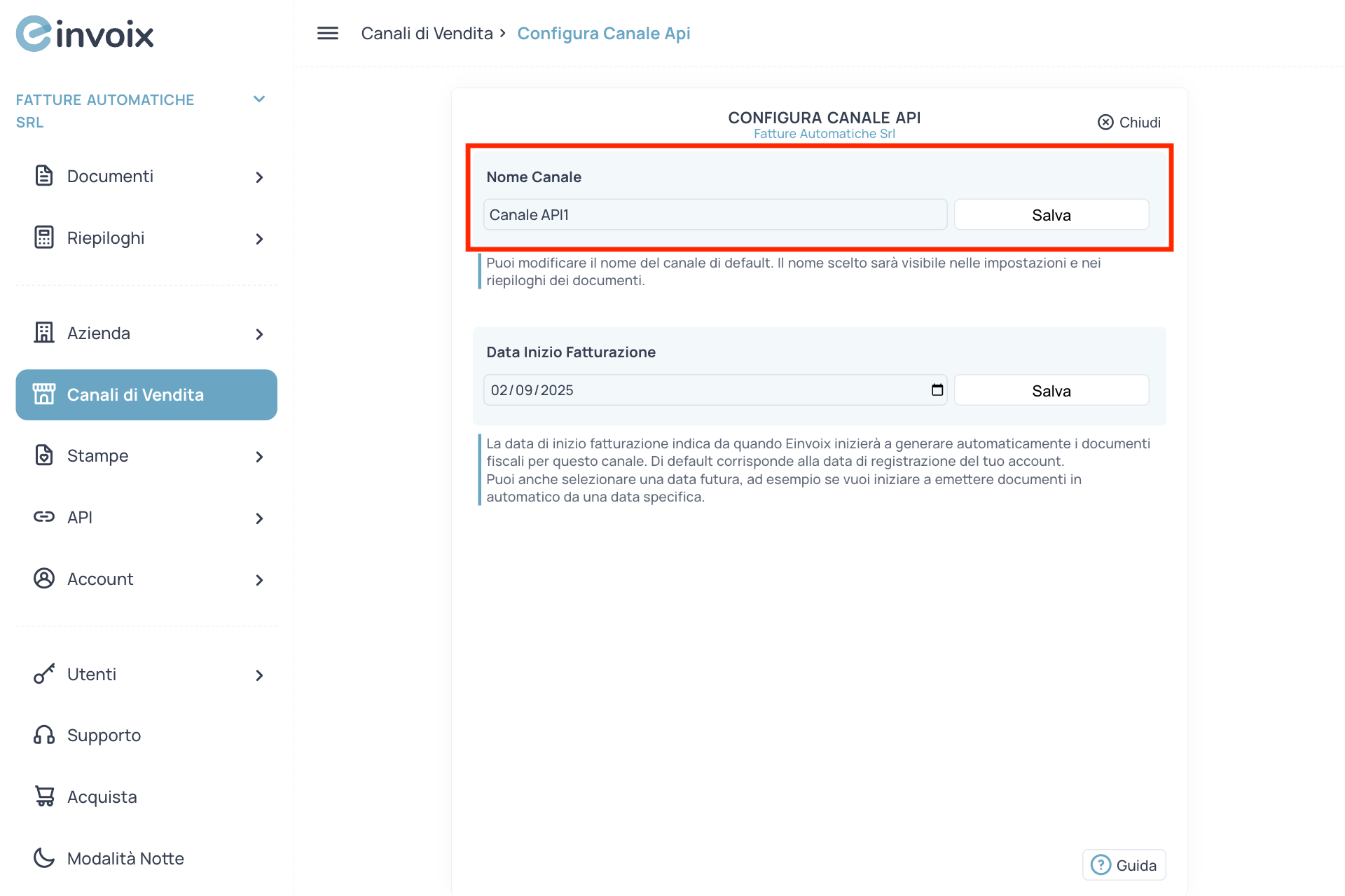Open the Canali di Vendita breadcrumb link
The height and width of the screenshot is (896, 1345).
[x=427, y=33]
